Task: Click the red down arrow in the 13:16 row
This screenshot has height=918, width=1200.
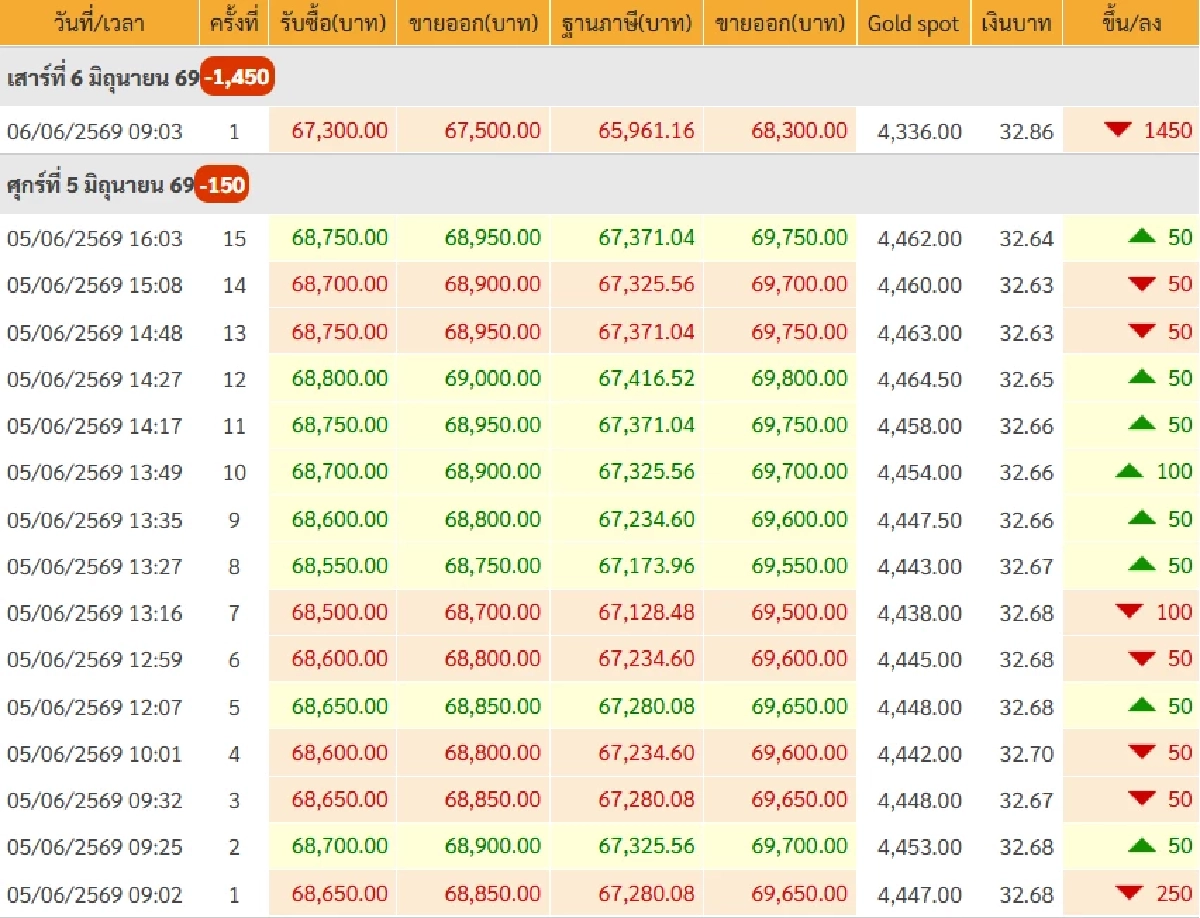Action: (1129, 612)
